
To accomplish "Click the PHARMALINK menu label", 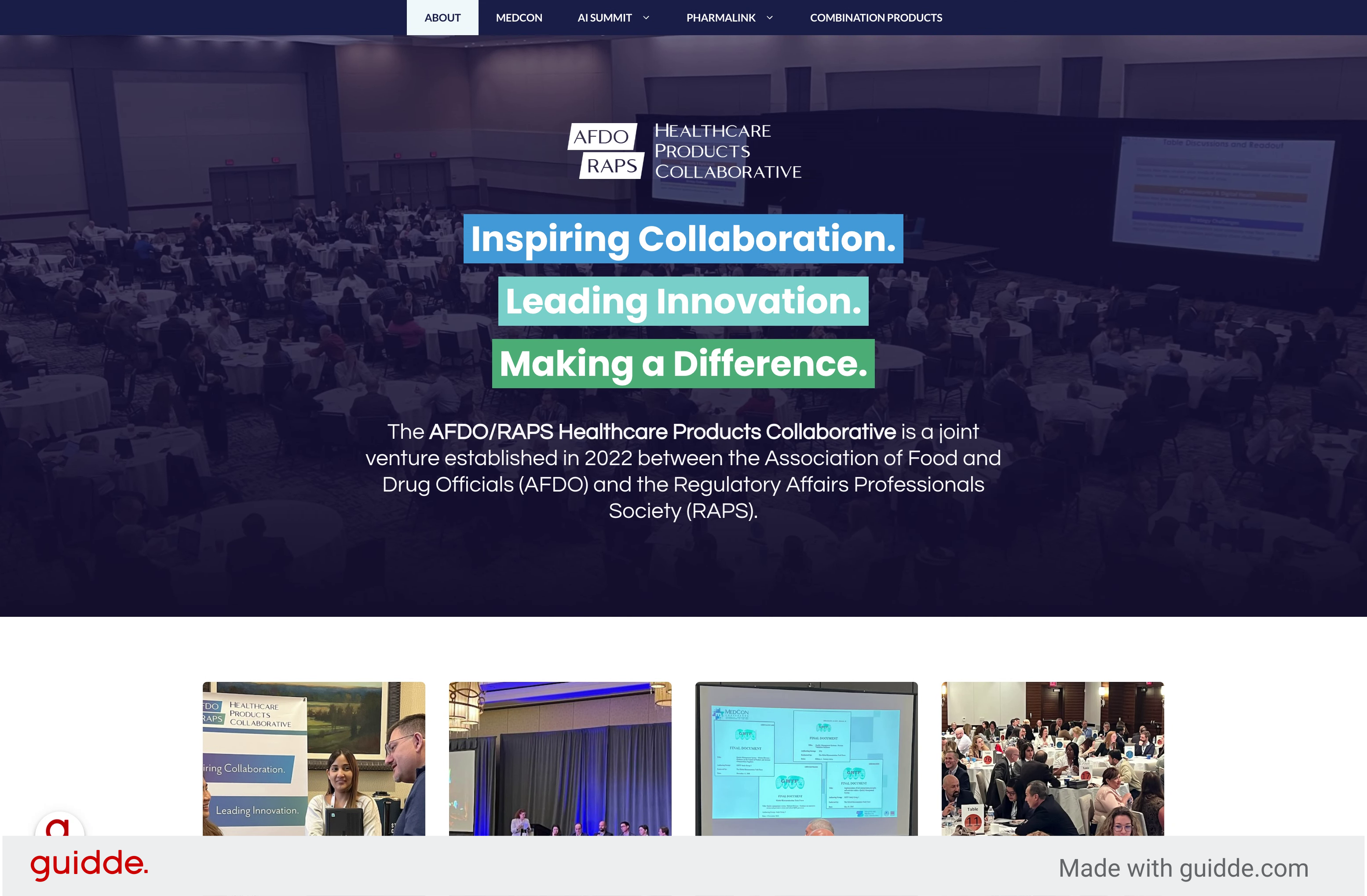I will pyautogui.click(x=720, y=18).
